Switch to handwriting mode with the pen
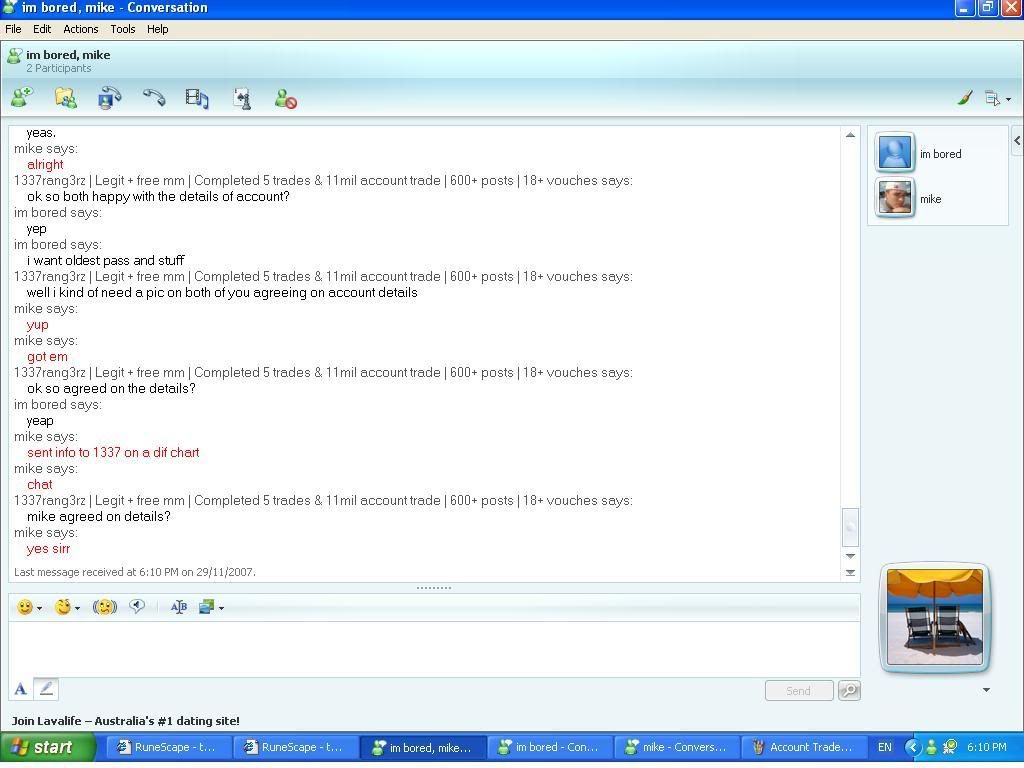This screenshot has width=1024, height=768. (46, 688)
